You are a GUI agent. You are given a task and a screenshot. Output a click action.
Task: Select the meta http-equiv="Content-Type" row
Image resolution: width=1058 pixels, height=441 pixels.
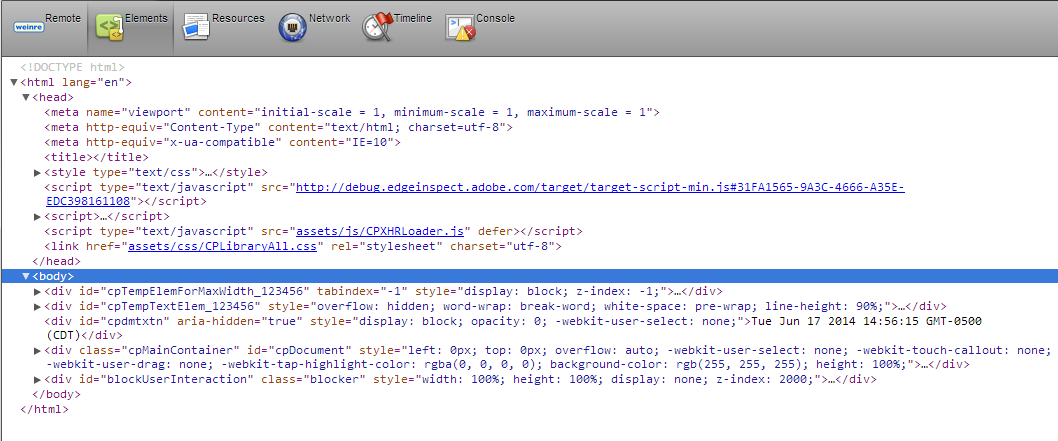[x=279, y=127]
